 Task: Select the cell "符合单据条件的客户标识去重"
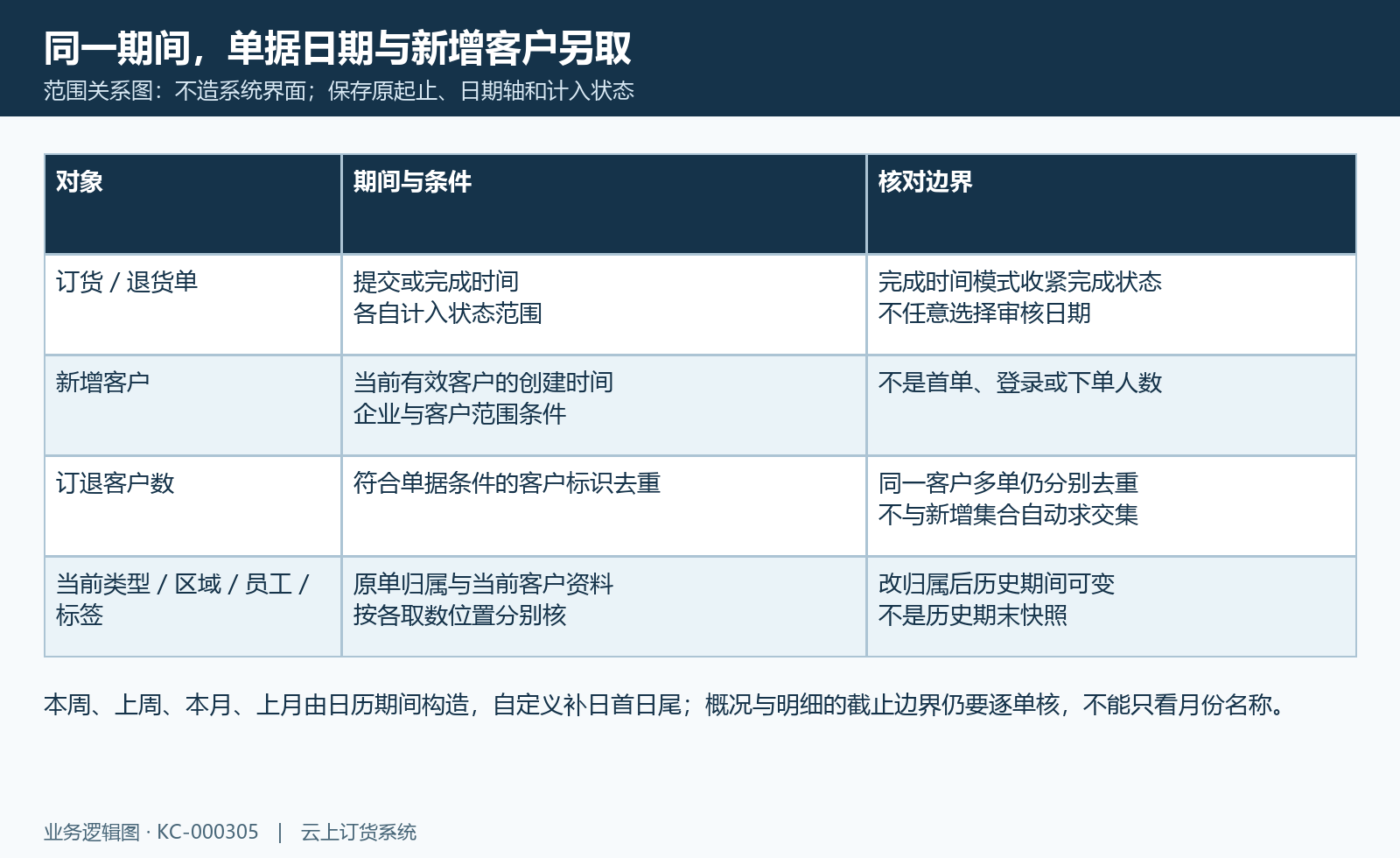coord(507,483)
